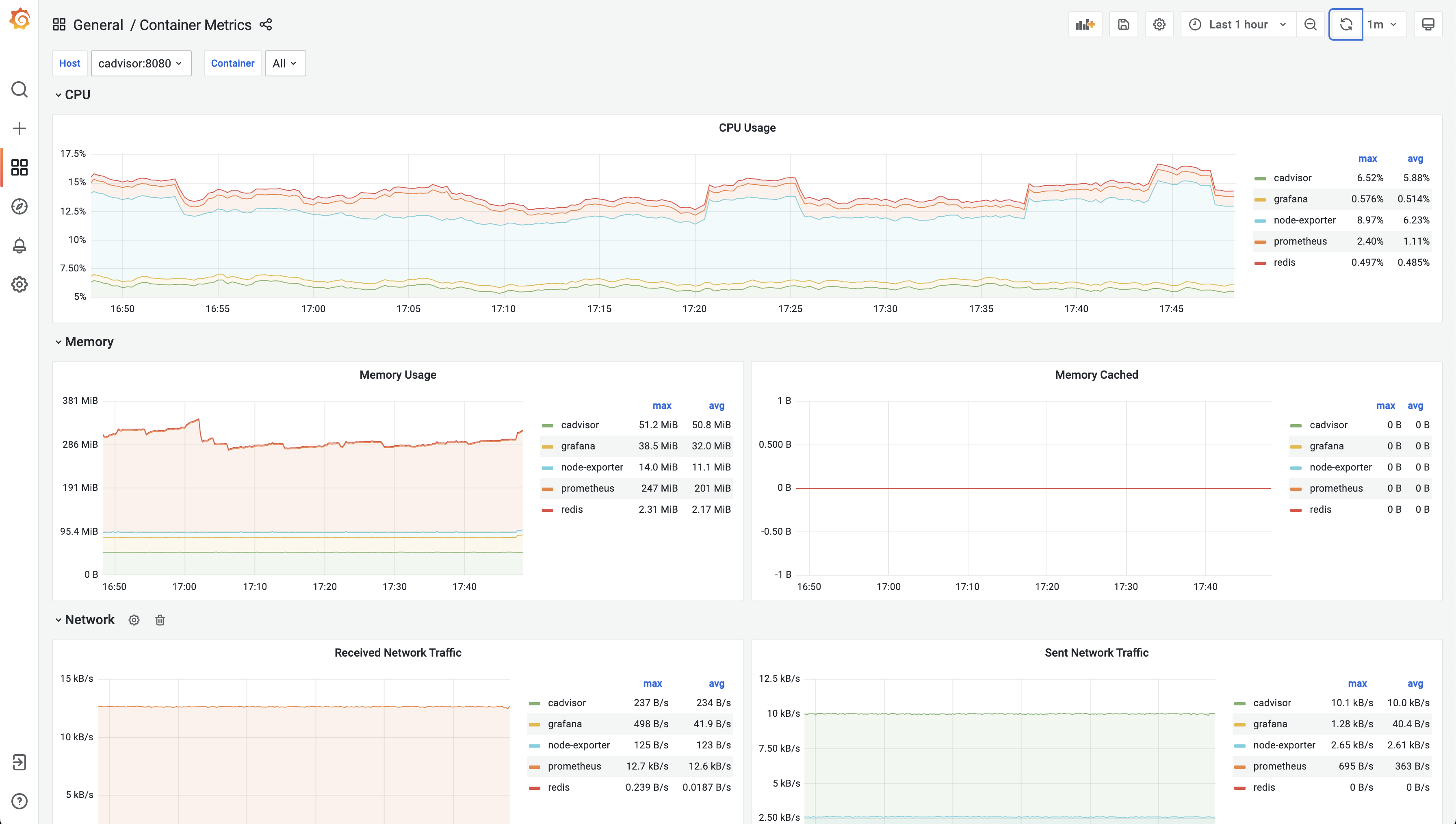Toggle prometheus series in Memory Usage legend
This screenshot has height=824, width=1456.
tap(587, 488)
